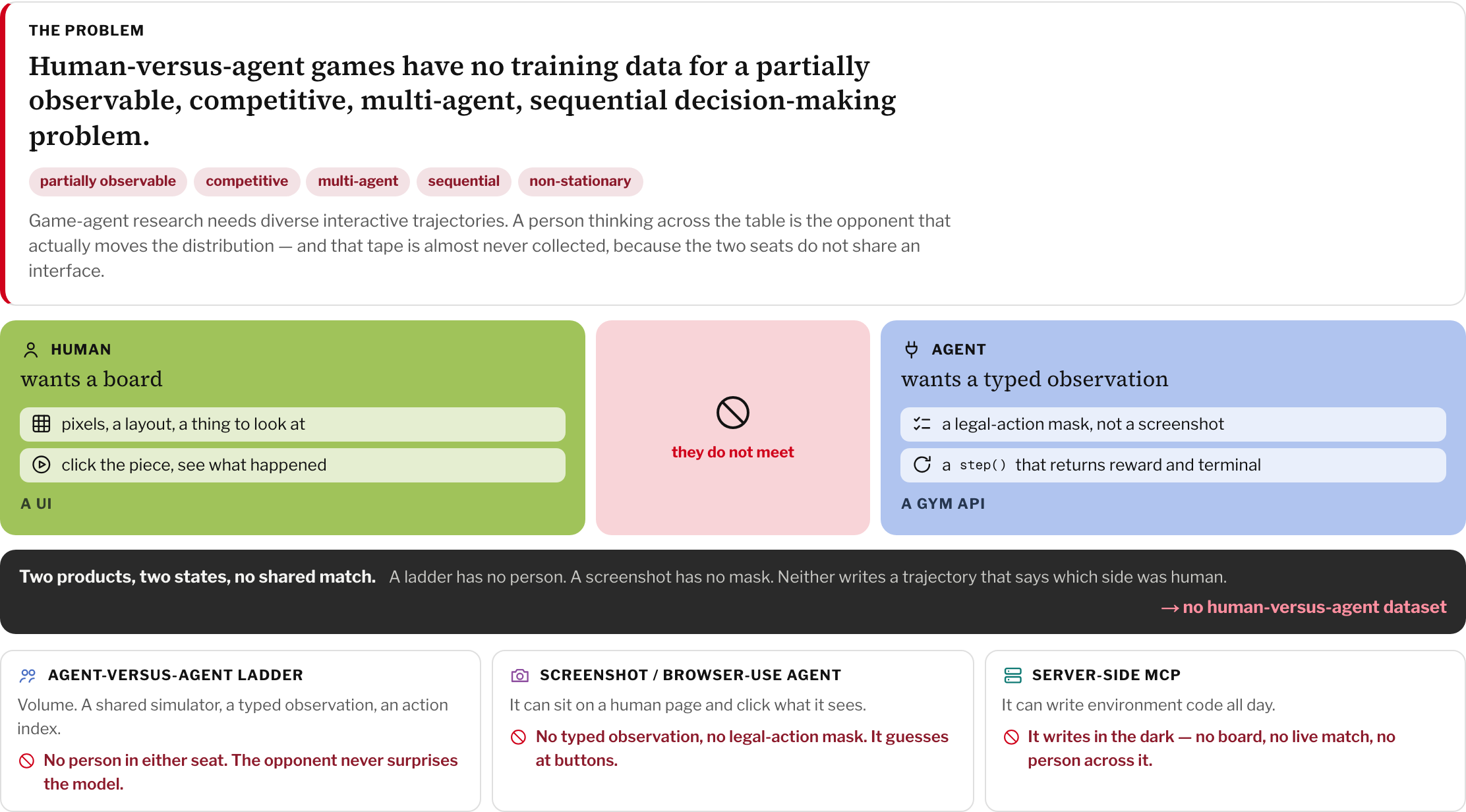
Task: Click the 'no human-versus-agent dataset' link
Action: (x=1304, y=607)
